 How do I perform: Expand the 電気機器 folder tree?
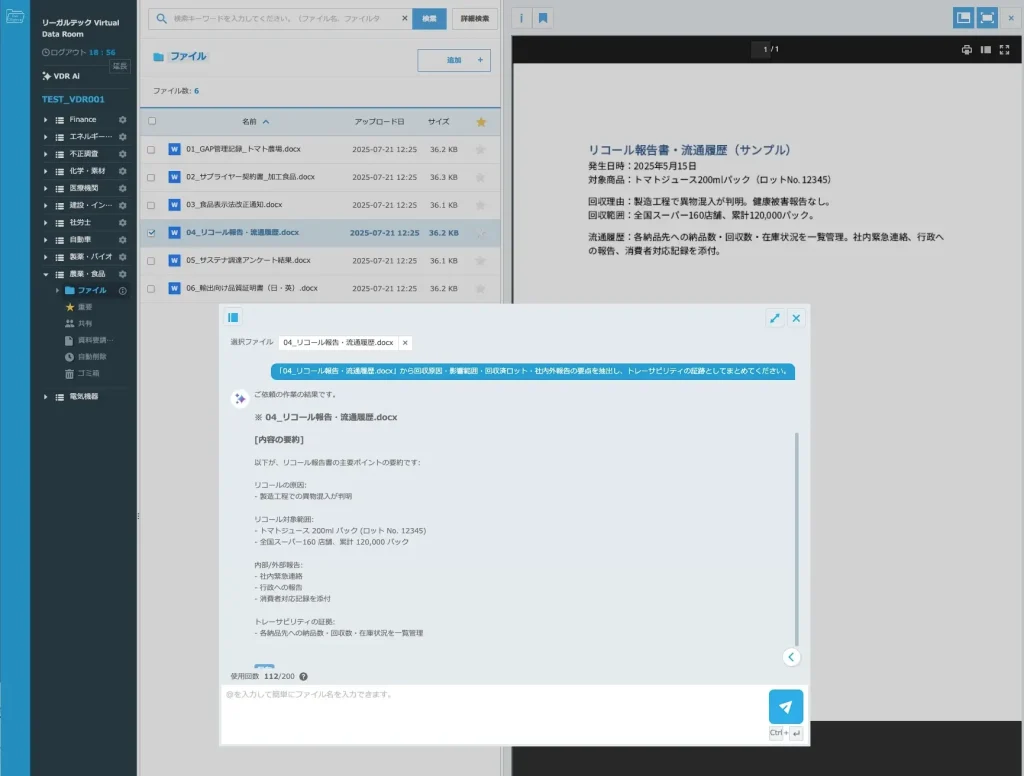[x=45, y=397]
